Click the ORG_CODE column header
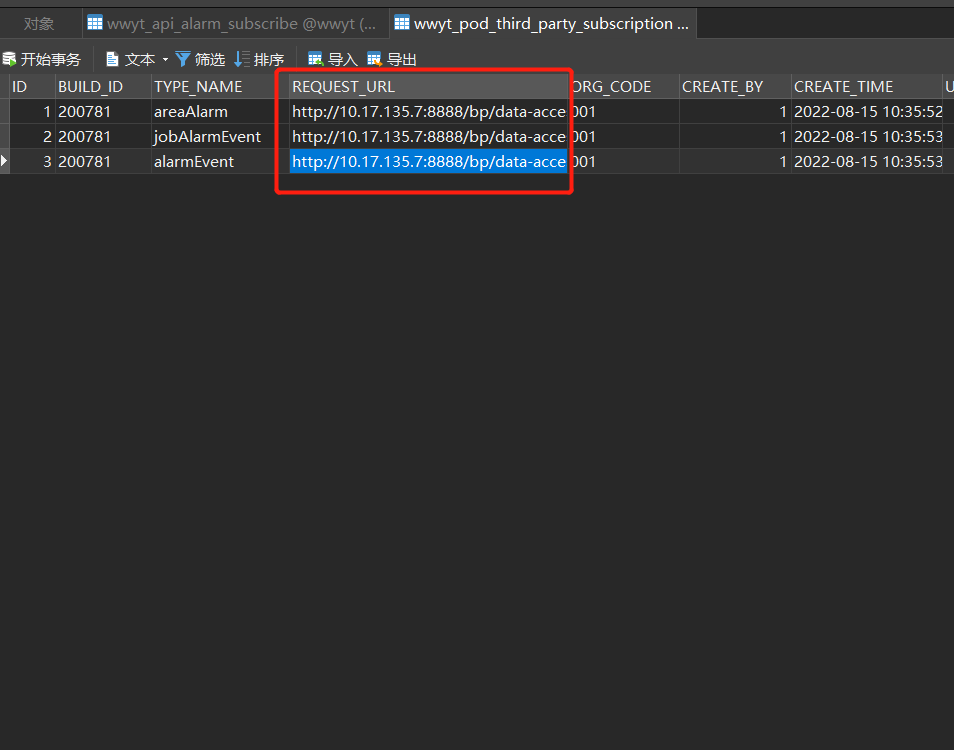Screen dimensions: 954x750 (x=624, y=86)
